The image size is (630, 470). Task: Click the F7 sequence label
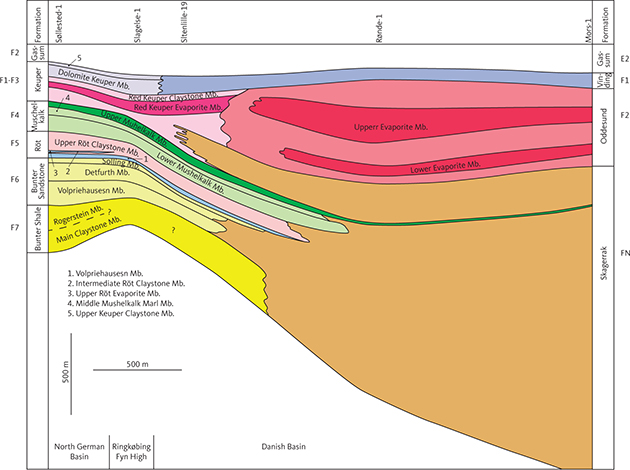coord(14,228)
